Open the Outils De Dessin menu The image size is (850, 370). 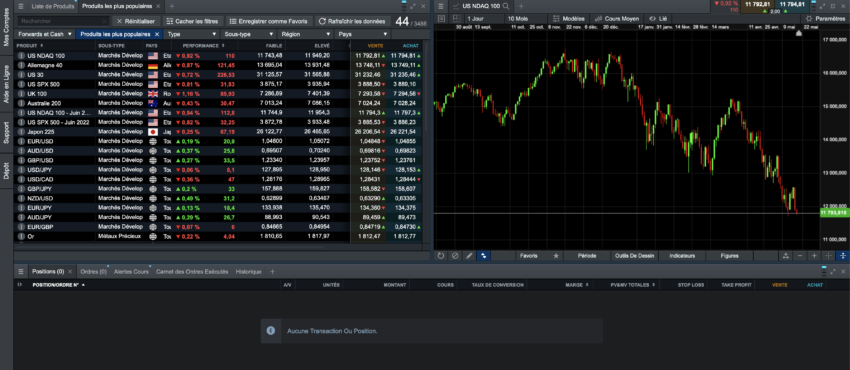pos(634,256)
